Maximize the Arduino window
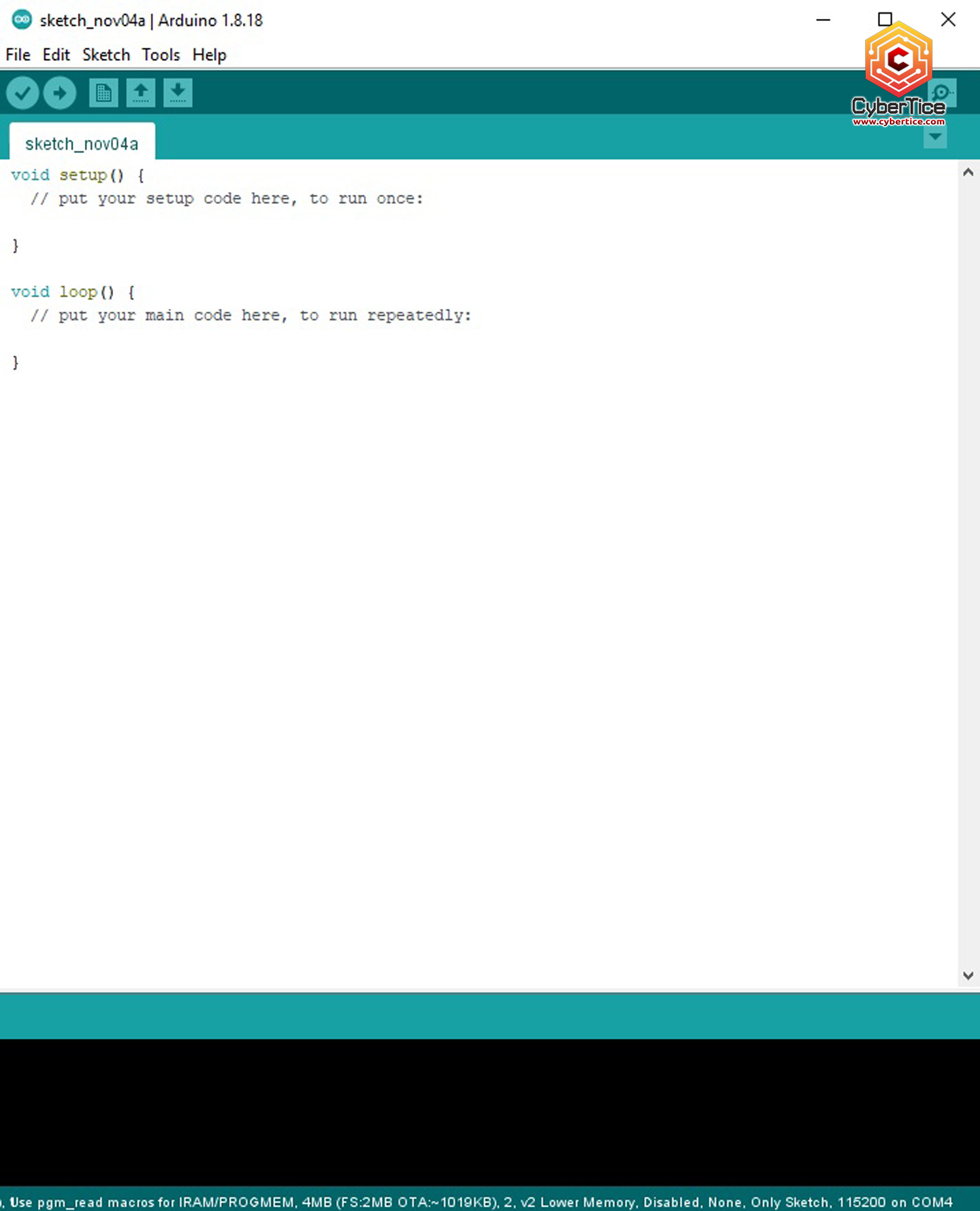The width and height of the screenshot is (980, 1211). click(x=885, y=20)
